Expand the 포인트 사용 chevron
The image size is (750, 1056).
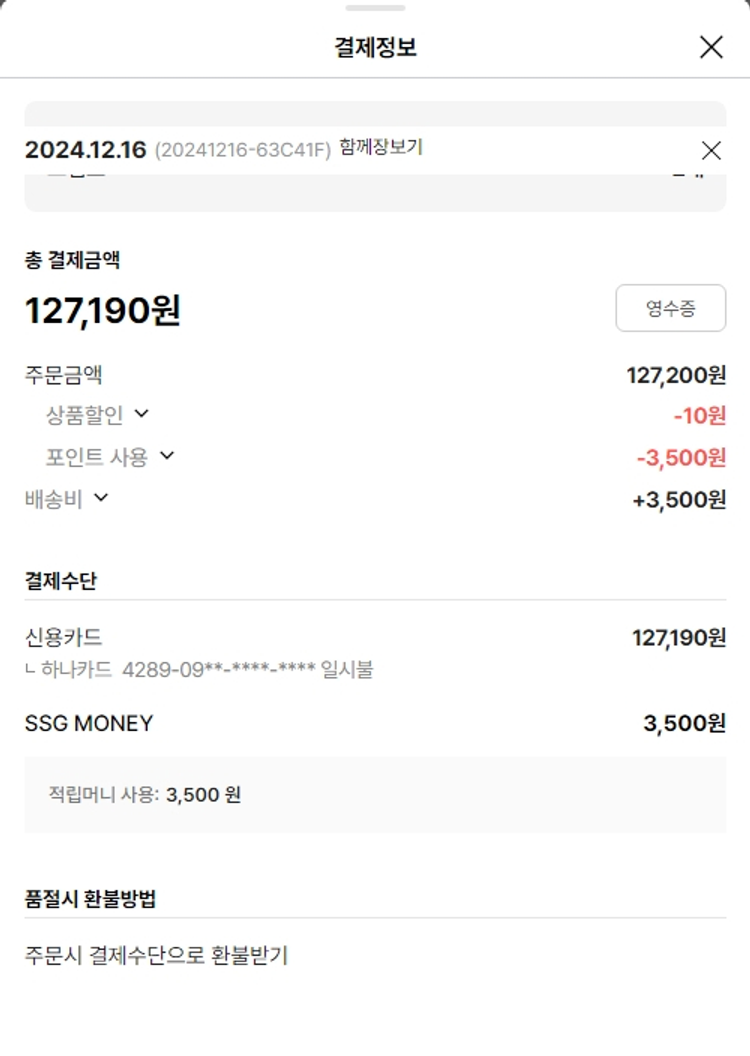tap(167, 456)
